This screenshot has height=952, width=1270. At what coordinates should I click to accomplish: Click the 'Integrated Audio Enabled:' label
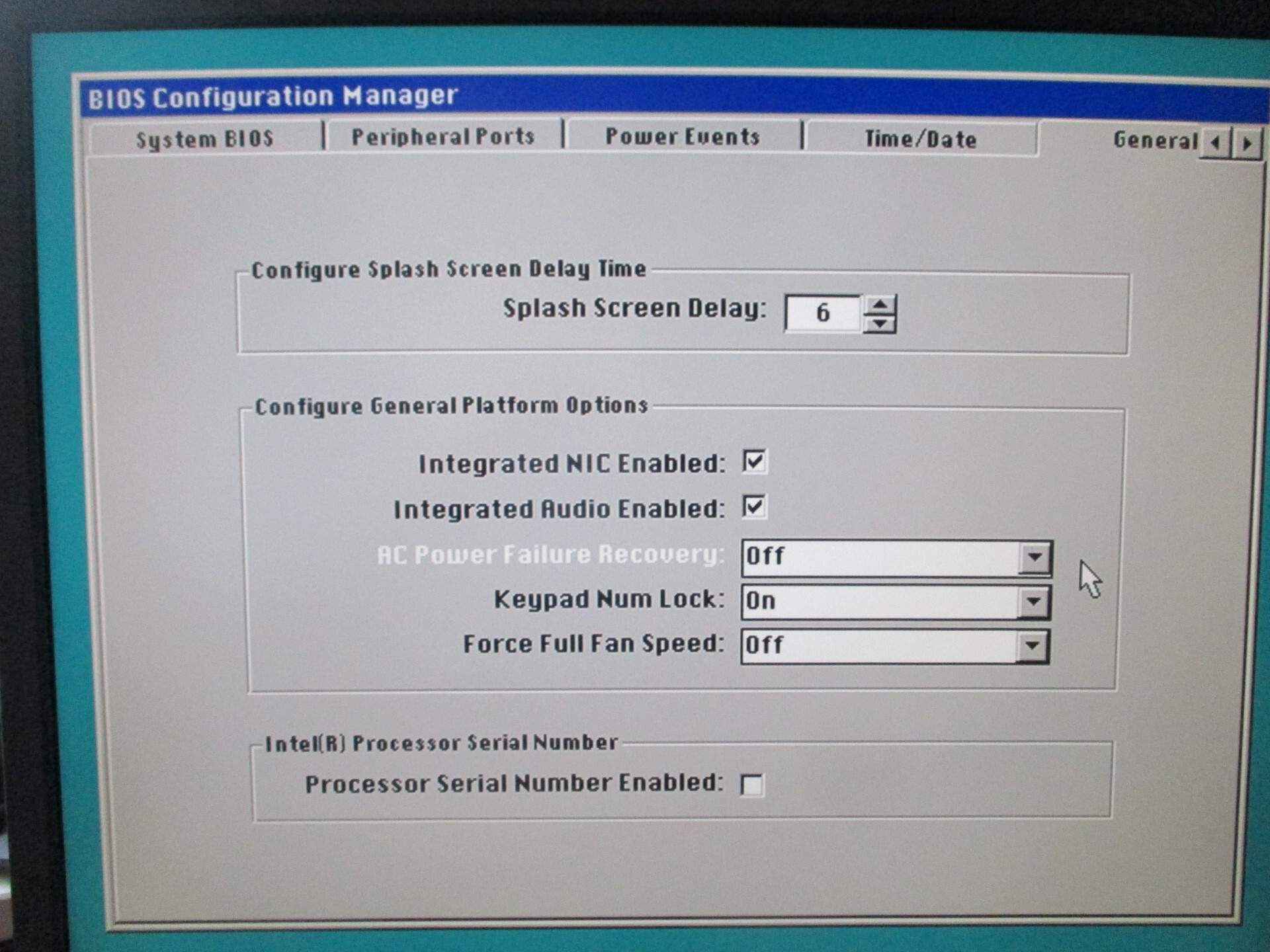(559, 509)
